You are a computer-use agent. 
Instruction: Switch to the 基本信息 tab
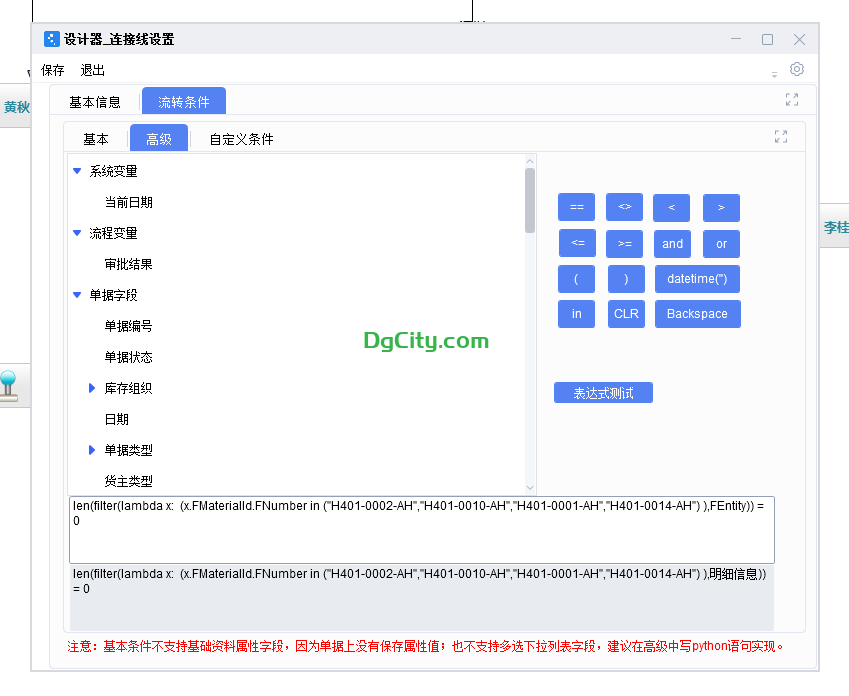95,101
